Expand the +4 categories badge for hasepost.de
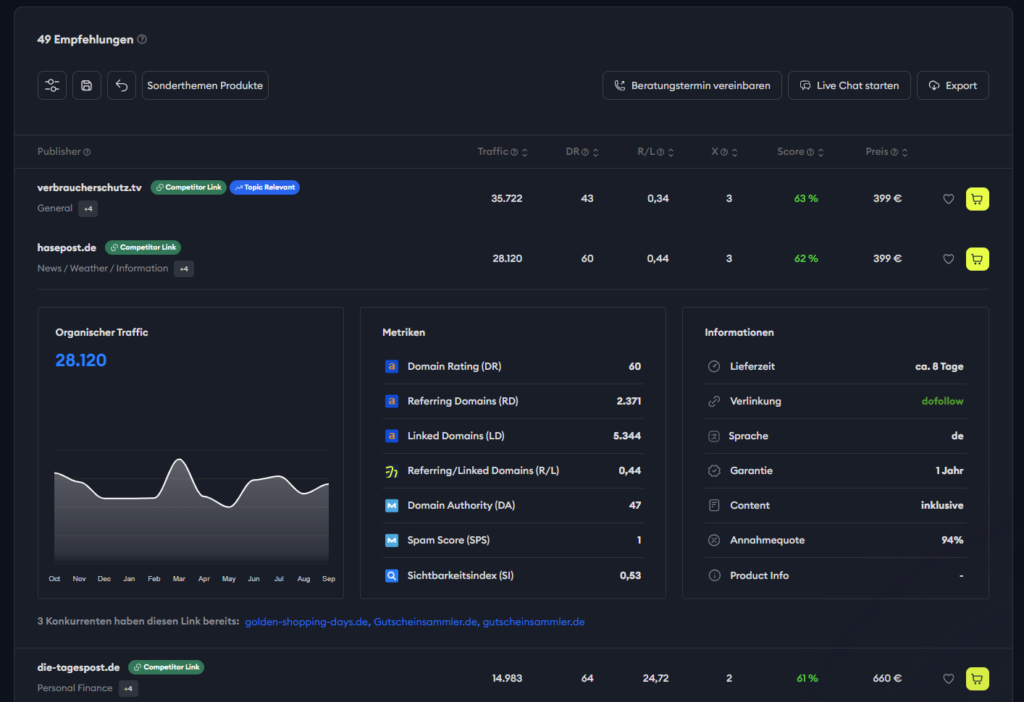This screenshot has width=1024, height=702. 183,269
